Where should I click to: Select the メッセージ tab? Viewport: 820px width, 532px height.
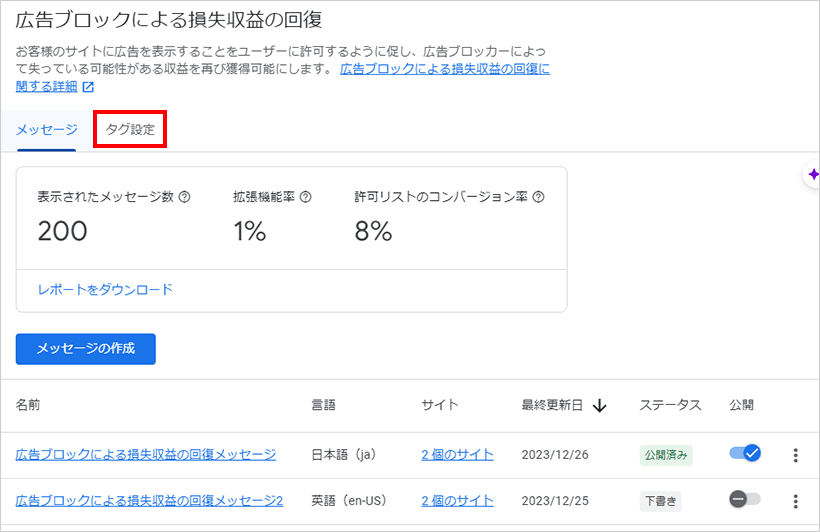click(x=47, y=130)
